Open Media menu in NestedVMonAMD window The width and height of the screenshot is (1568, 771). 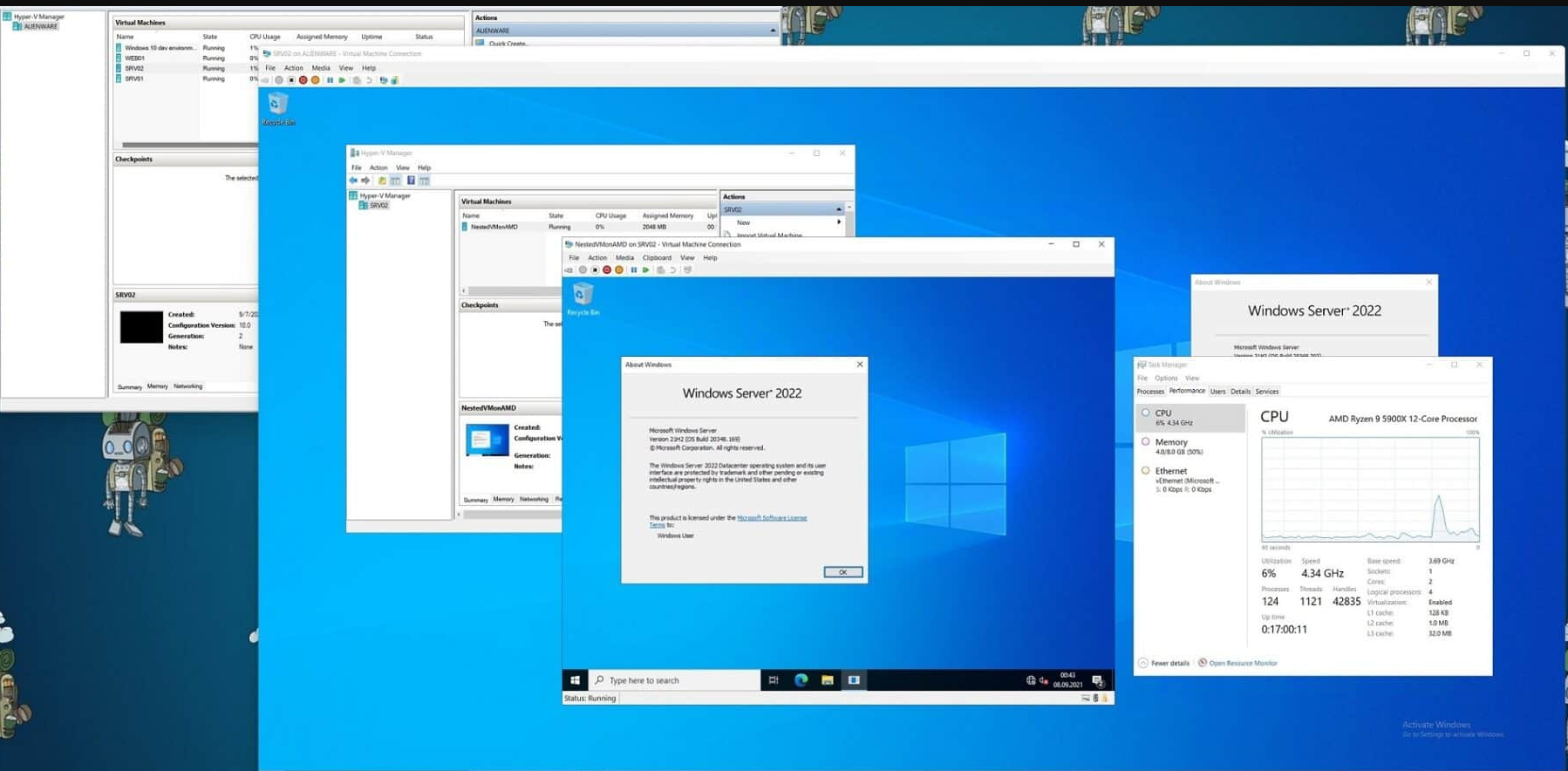[x=624, y=258]
